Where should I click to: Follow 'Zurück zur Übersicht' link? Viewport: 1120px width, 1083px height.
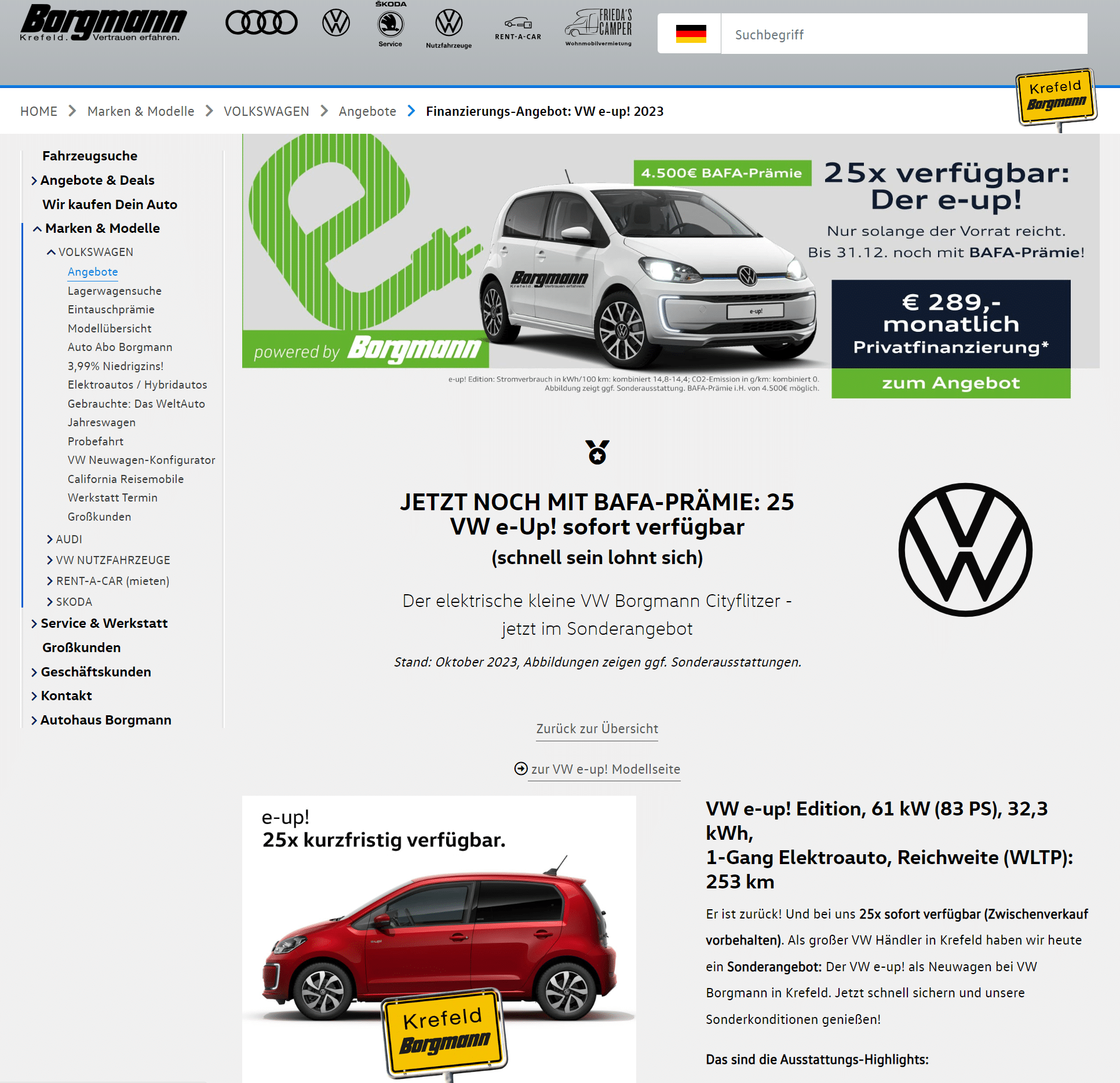point(597,729)
